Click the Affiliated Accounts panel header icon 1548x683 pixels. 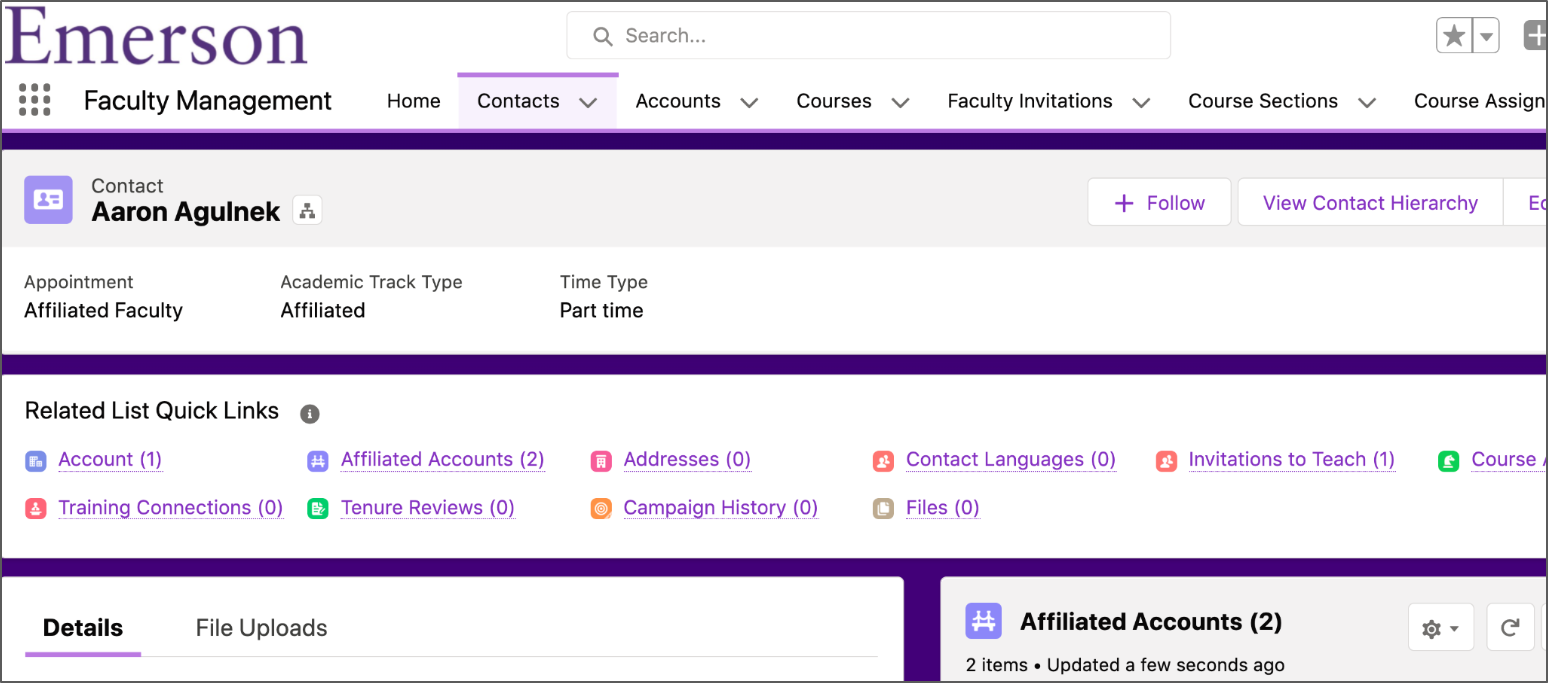tap(983, 621)
